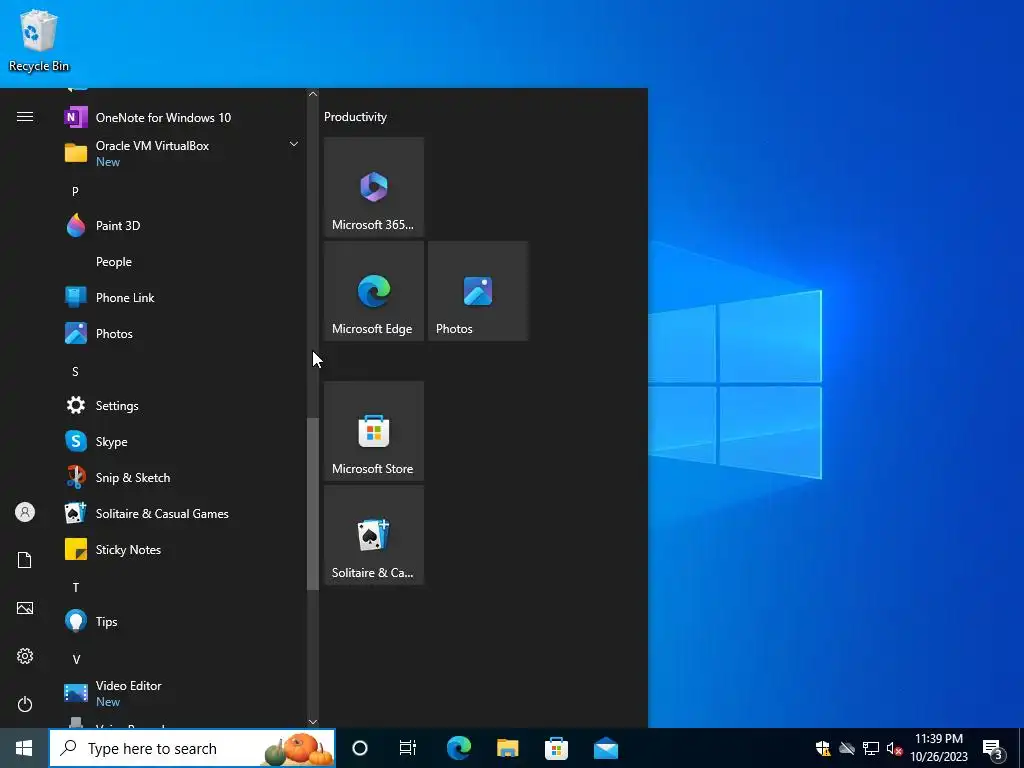The height and width of the screenshot is (768, 1024).
Task: Click the letter P group header
Action: 75,191
